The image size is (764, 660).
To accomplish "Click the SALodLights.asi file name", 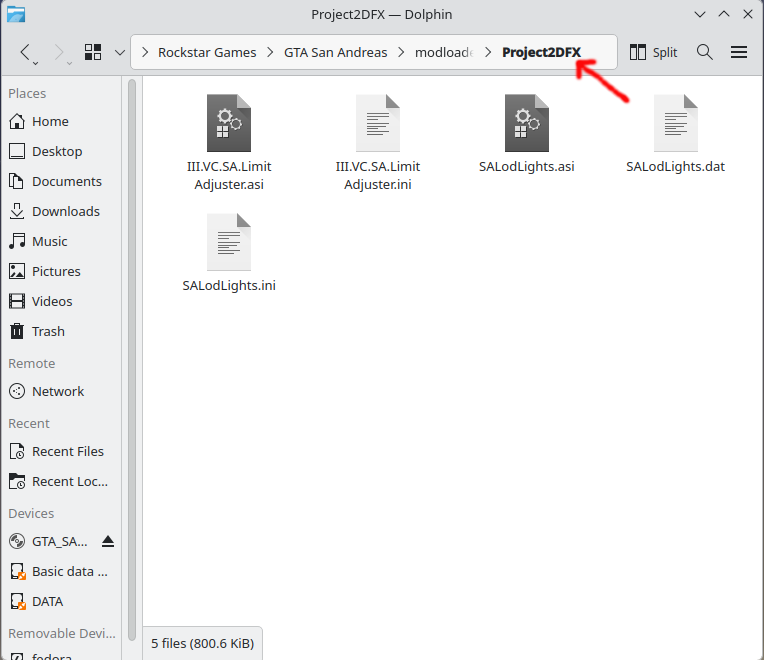I will (527, 167).
